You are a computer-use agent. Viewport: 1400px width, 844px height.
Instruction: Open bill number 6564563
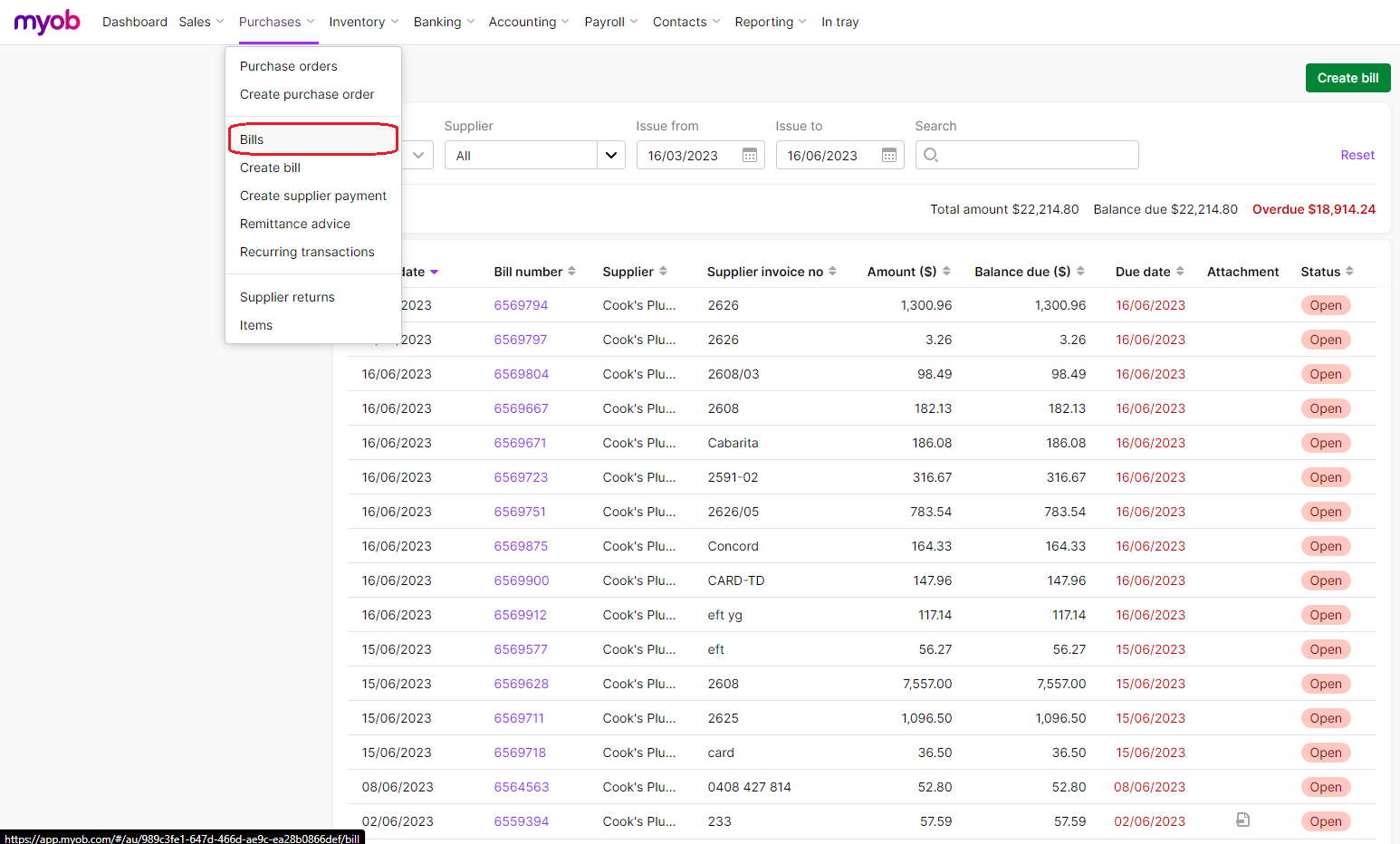coord(522,787)
